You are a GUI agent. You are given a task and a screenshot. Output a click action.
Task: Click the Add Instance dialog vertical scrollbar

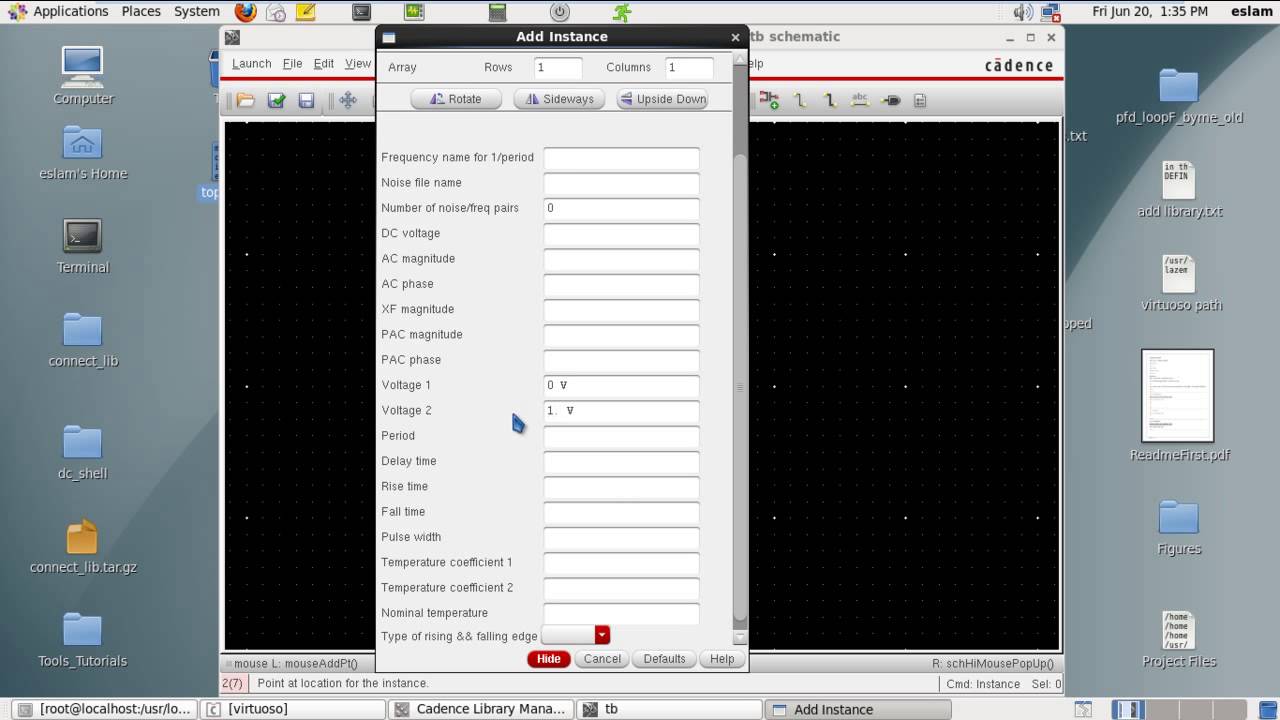click(x=740, y=387)
